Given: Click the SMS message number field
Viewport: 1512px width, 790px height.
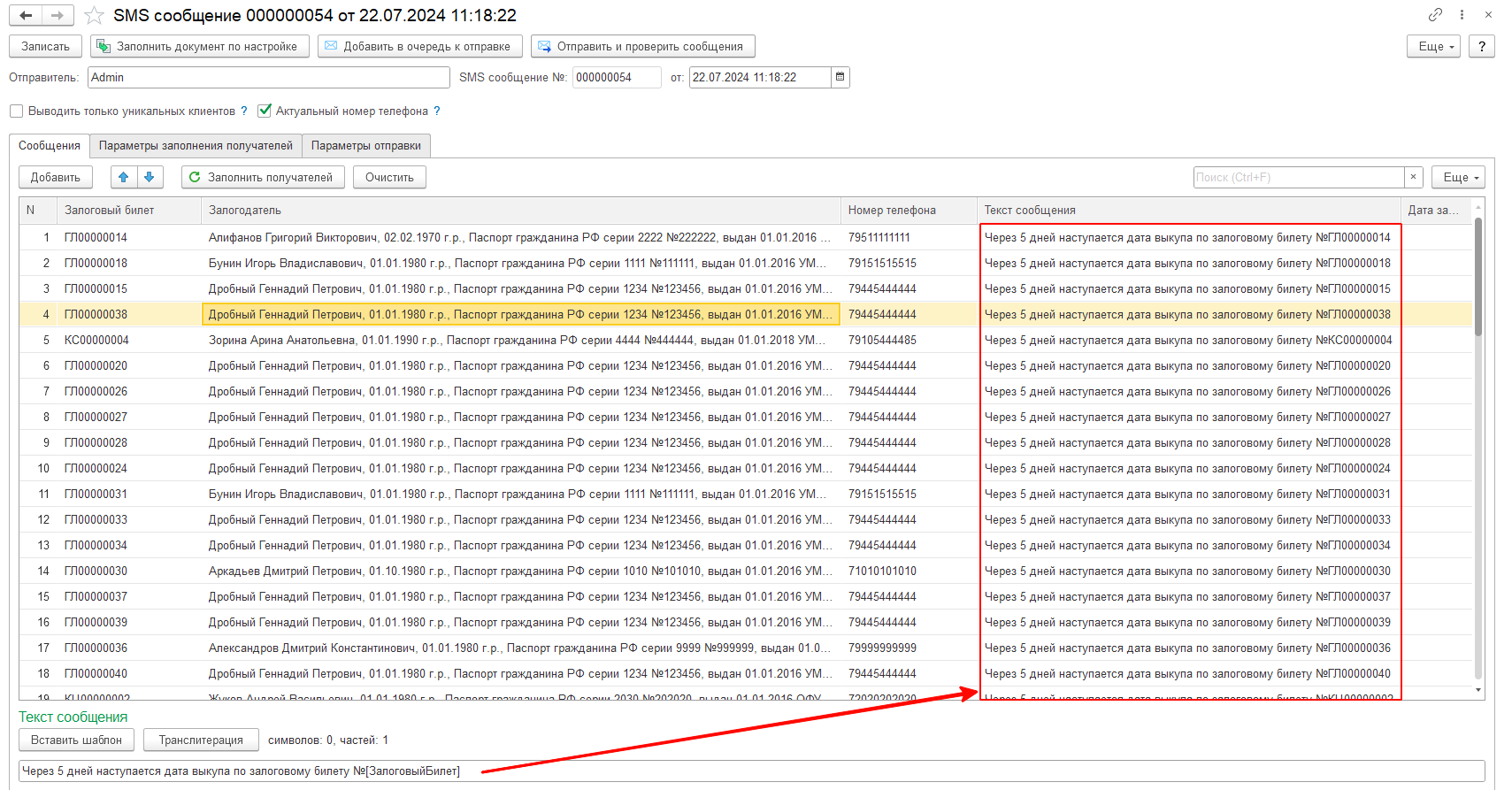Looking at the screenshot, I should (617, 77).
